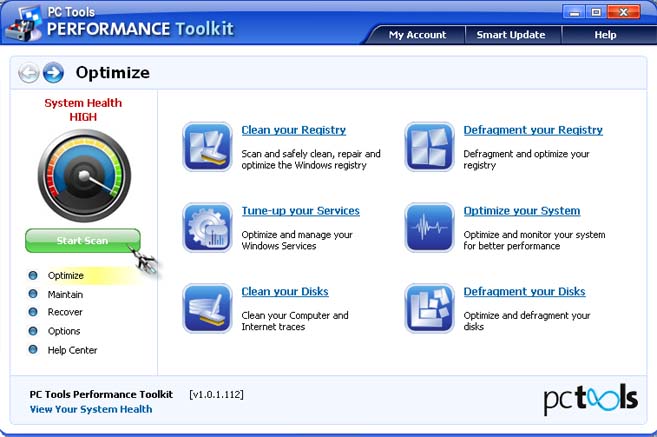Click the 'Defragment and optimize your registry' text

pos(526,160)
